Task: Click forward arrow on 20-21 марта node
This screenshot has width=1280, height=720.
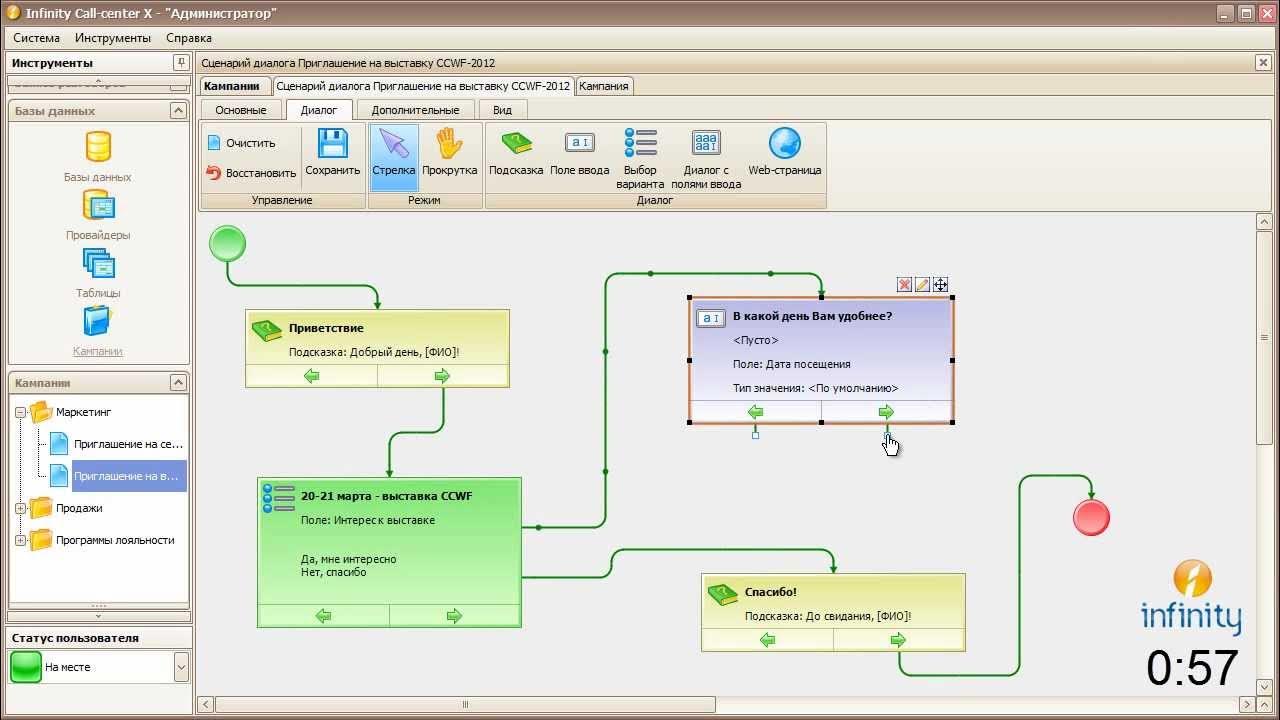Action: 455,616
